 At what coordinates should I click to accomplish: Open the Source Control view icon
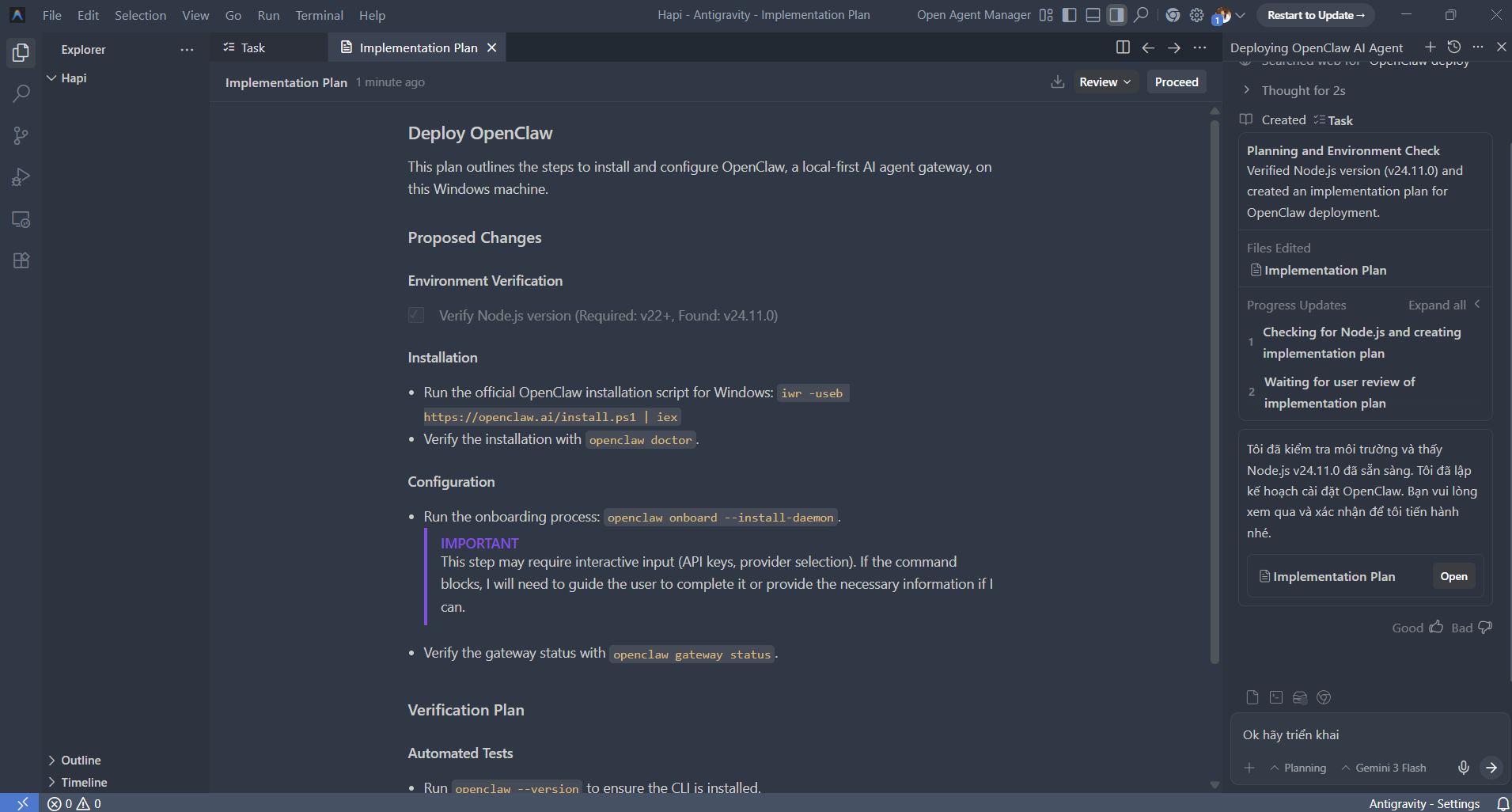tap(21, 135)
